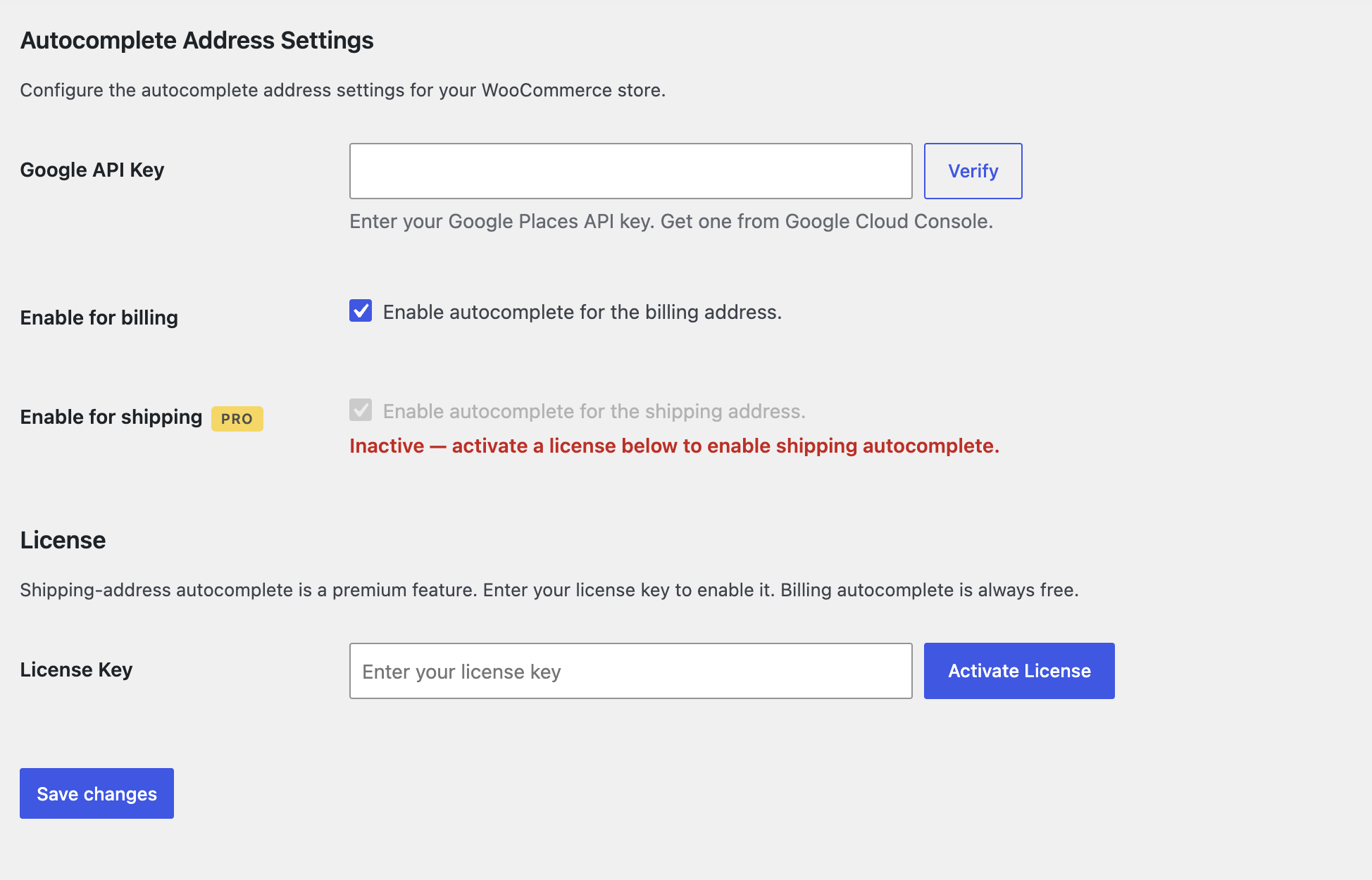The image size is (1372, 880).
Task: Click the Autocomplete Address Settings heading
Action: pos(197,40)
